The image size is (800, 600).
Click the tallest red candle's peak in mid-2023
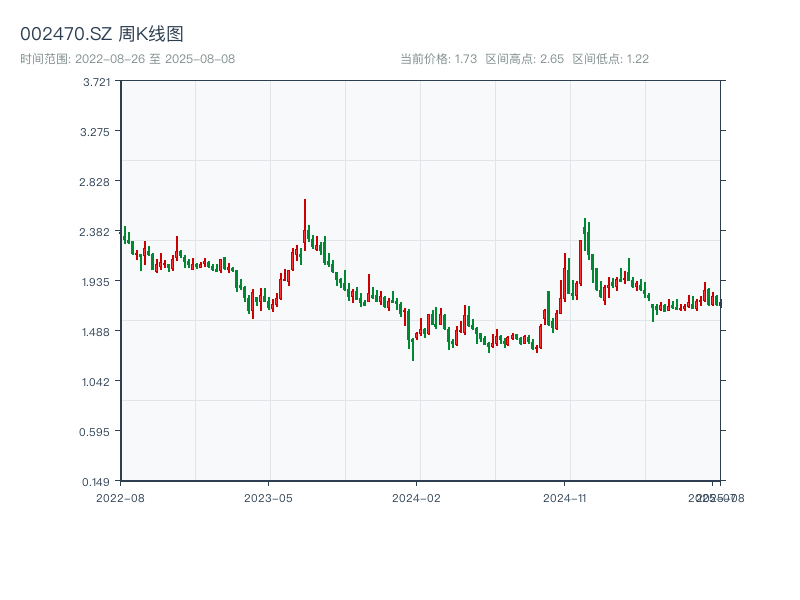point(305,200)
